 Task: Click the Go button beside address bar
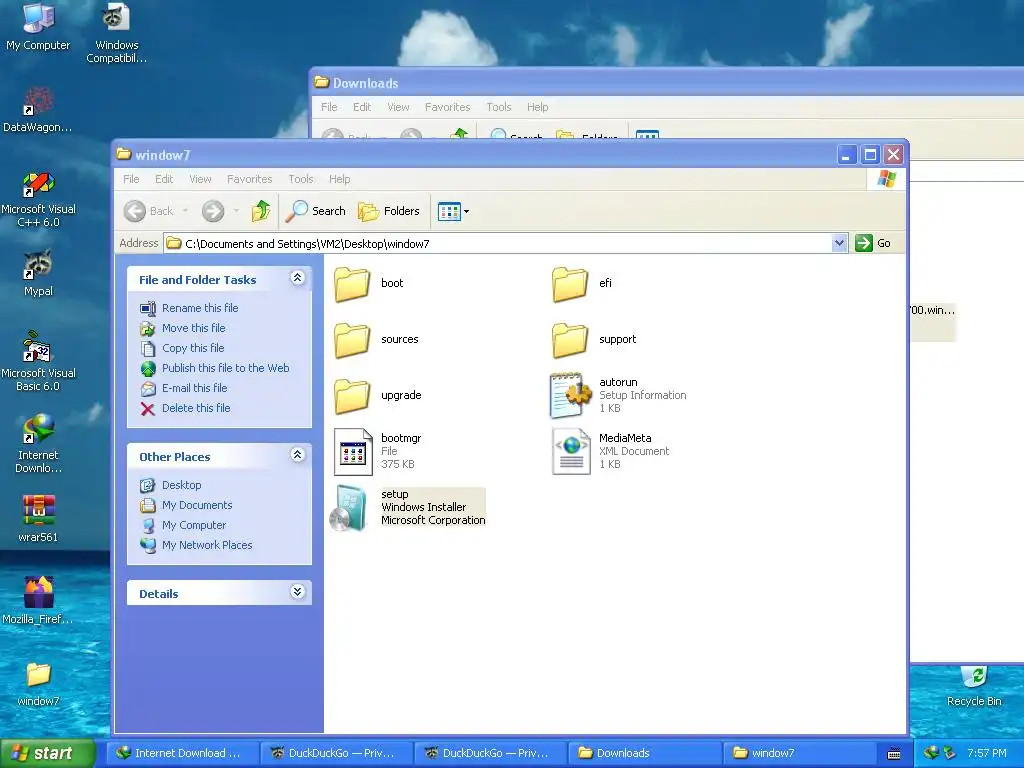click(873, 243)
